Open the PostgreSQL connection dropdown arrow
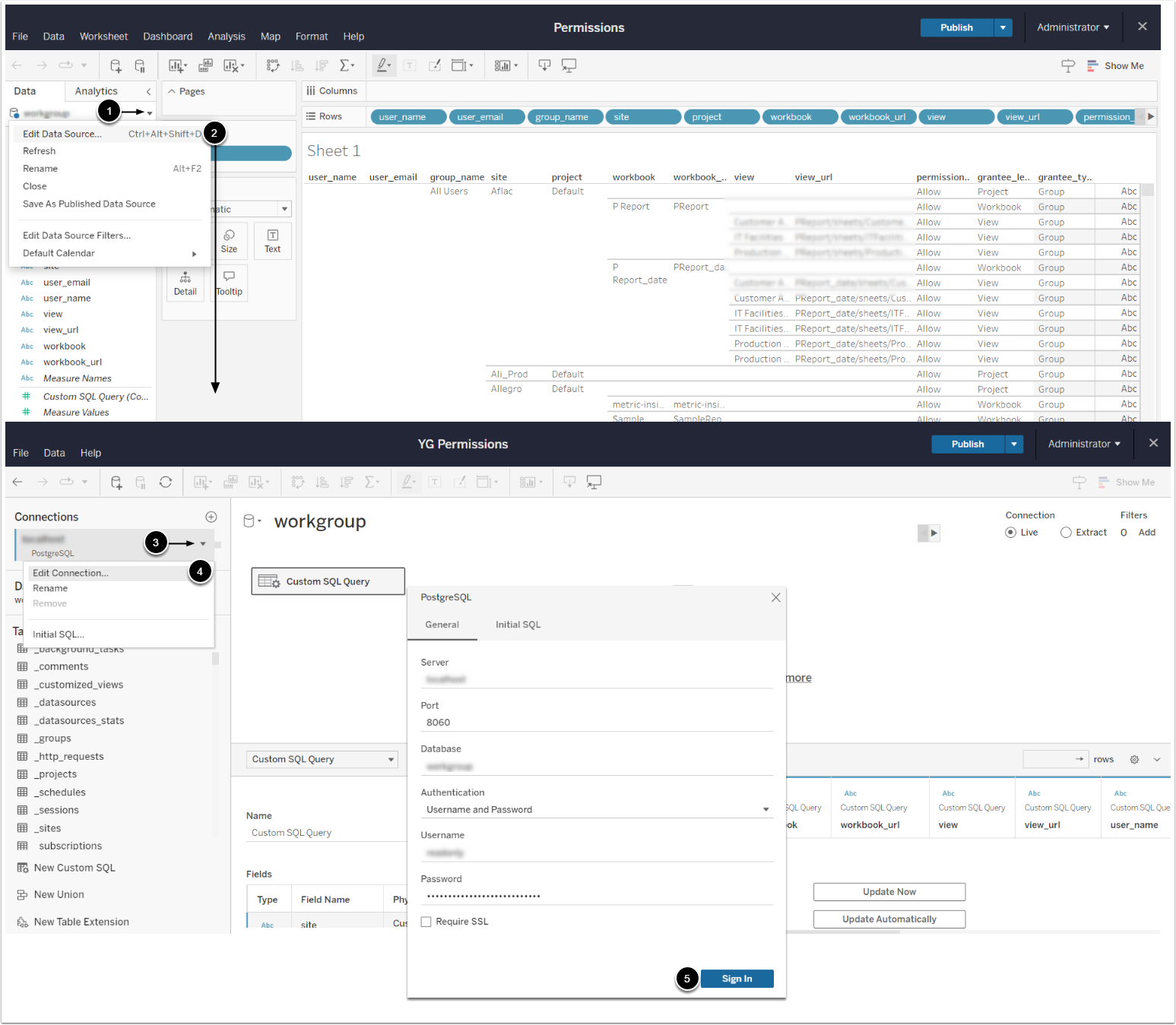Viewport: 1176px width, 1025px height. coord(203,544)
